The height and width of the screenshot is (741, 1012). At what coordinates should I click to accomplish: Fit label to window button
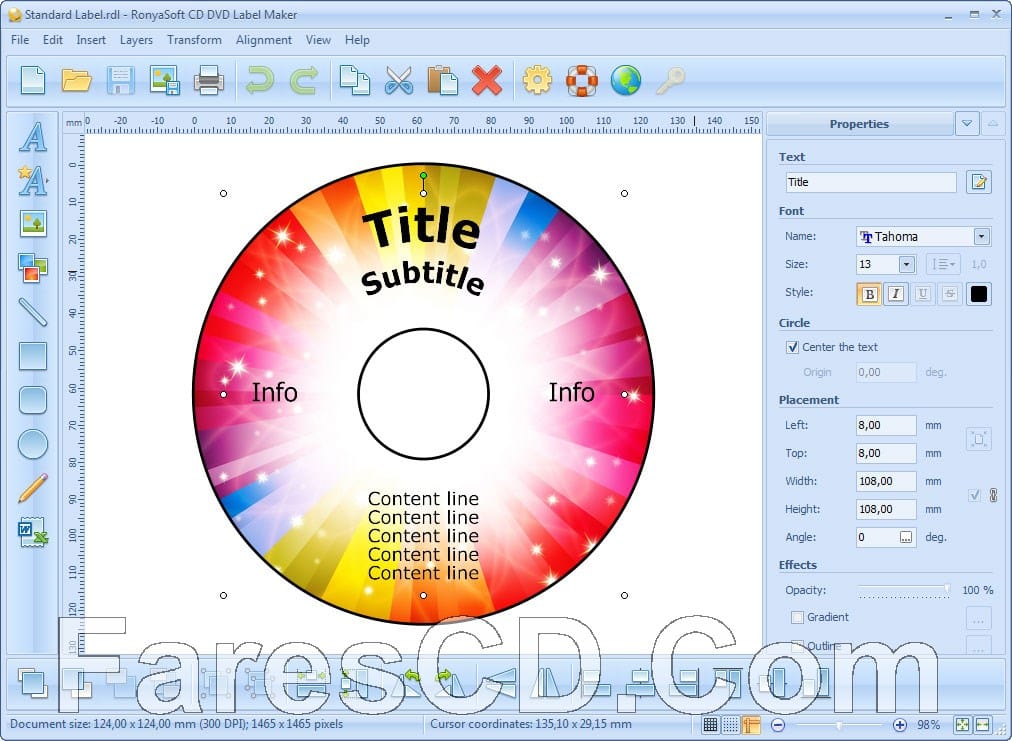click(962, 725)
